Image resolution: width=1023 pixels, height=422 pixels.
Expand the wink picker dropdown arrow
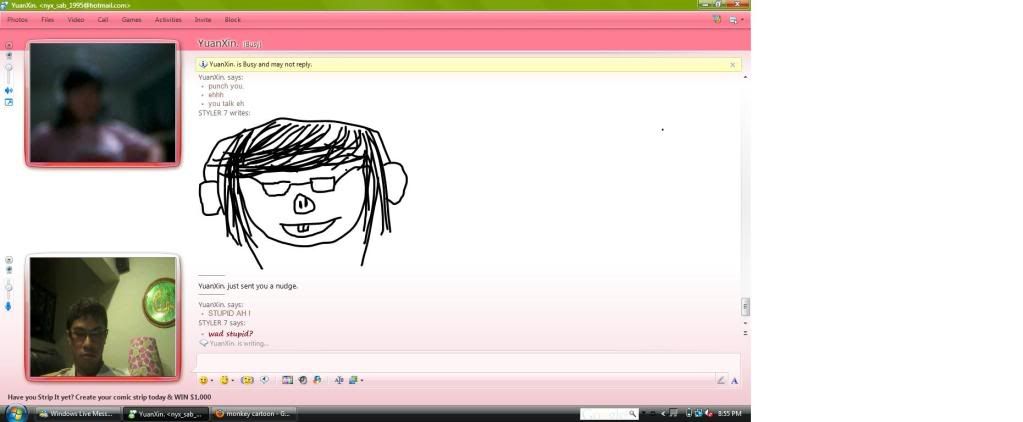click(233, 380)
